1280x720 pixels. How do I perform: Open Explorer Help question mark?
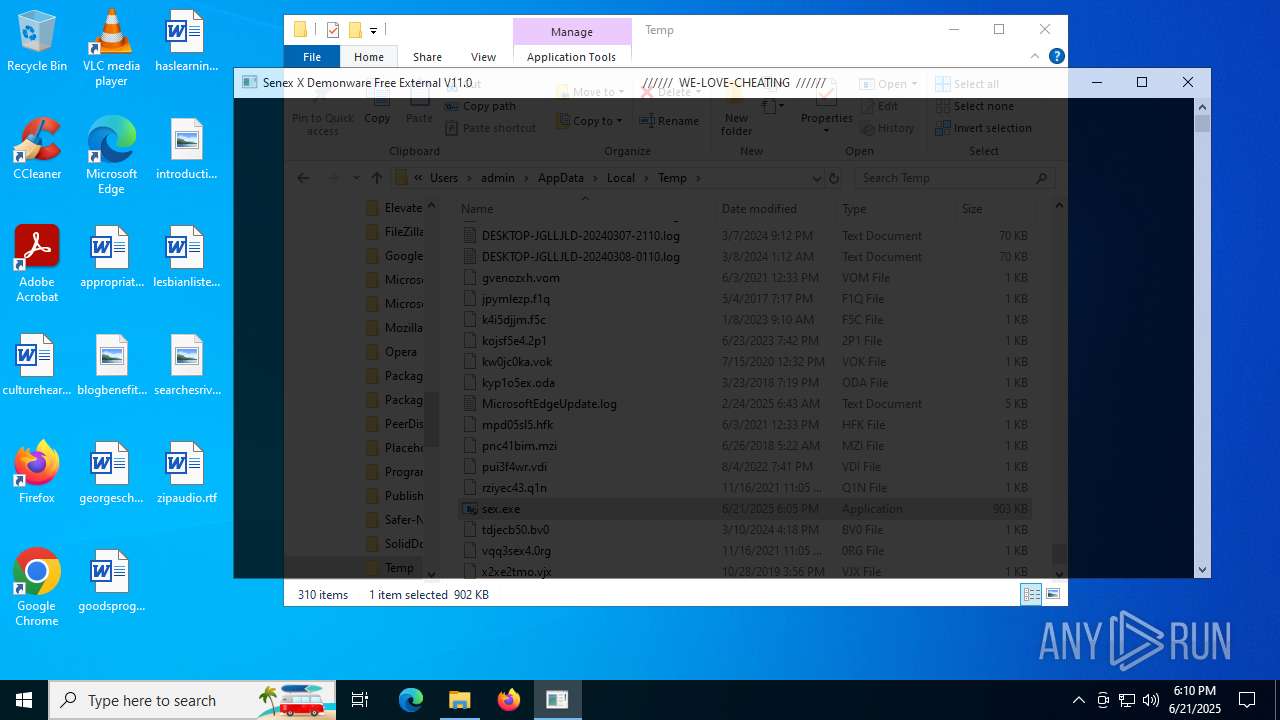tap(1056, 57)
